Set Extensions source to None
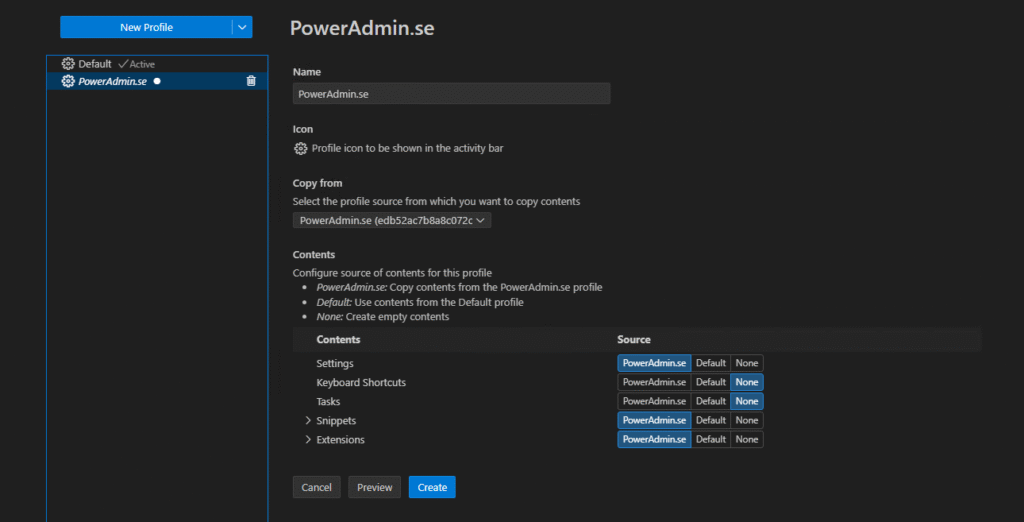1024x522 pixels. click(746, 439)
